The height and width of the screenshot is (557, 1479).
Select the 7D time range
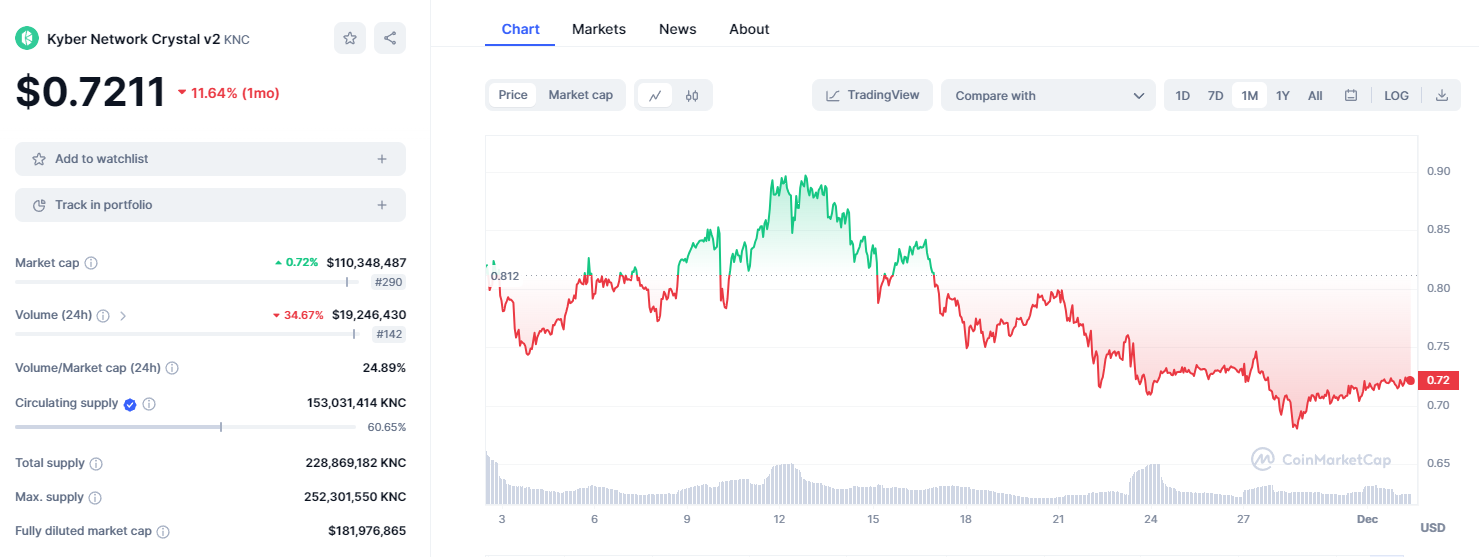[x=1215, y=96]
